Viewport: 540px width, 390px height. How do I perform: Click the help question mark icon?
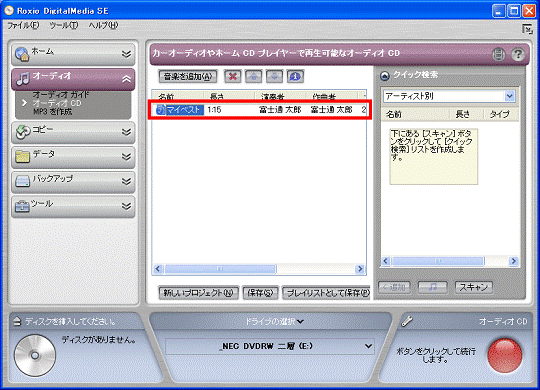[517, 54]
